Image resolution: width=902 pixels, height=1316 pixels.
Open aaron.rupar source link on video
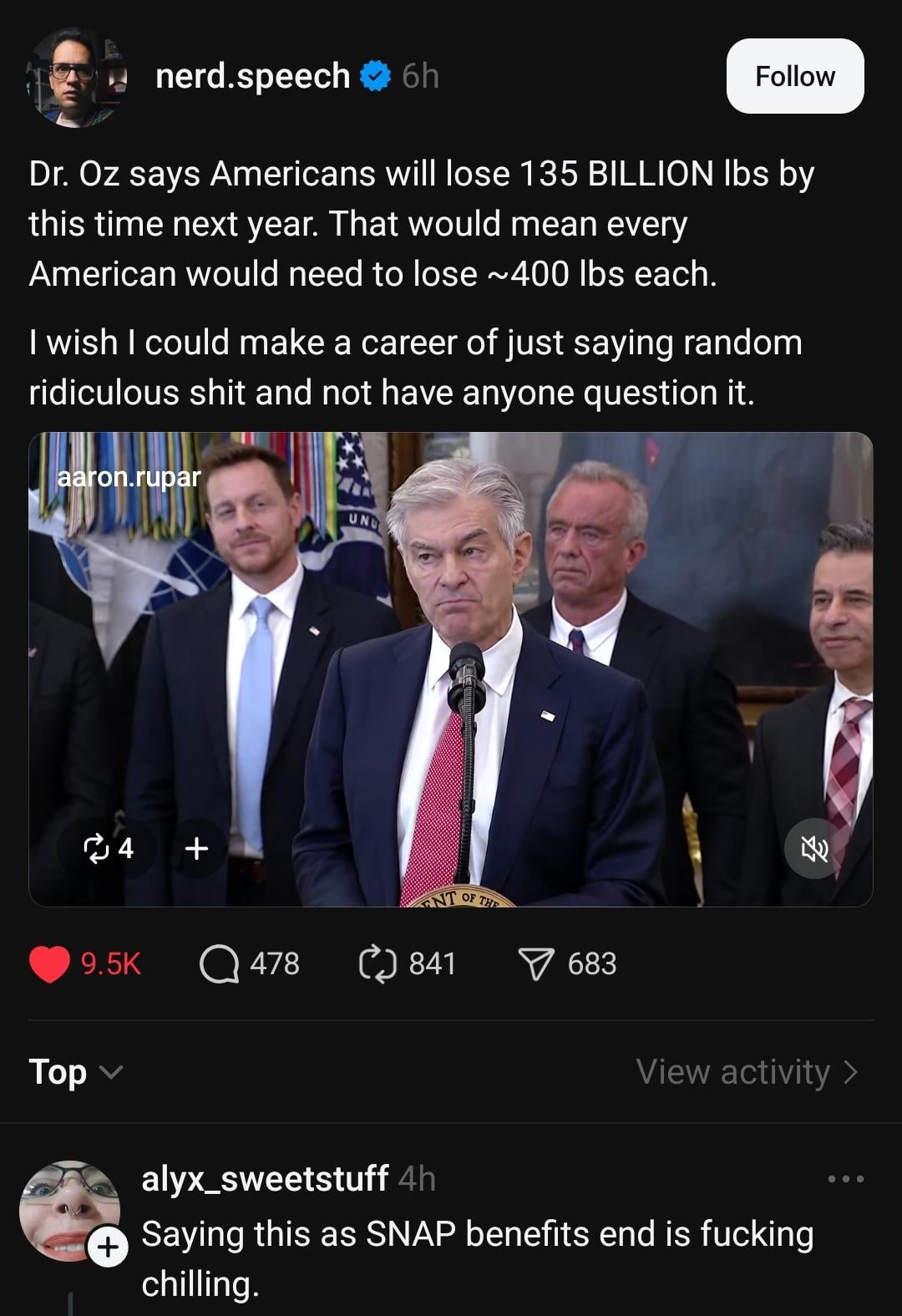[129, 477]
